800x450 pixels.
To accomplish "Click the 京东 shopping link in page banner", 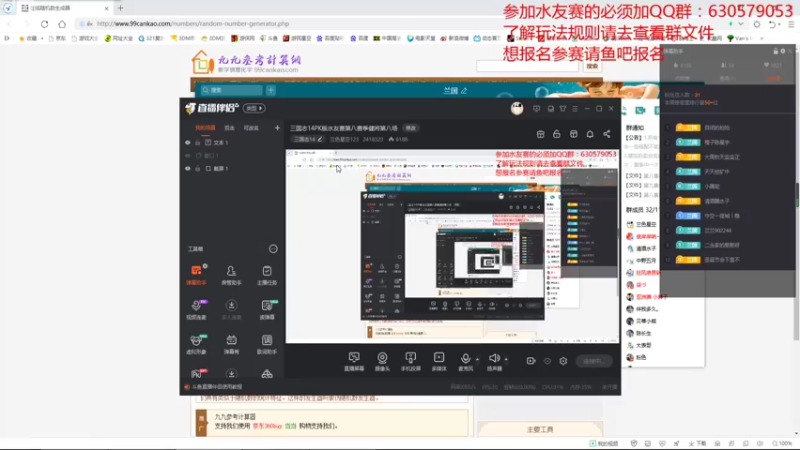I will tap(267, 426).
